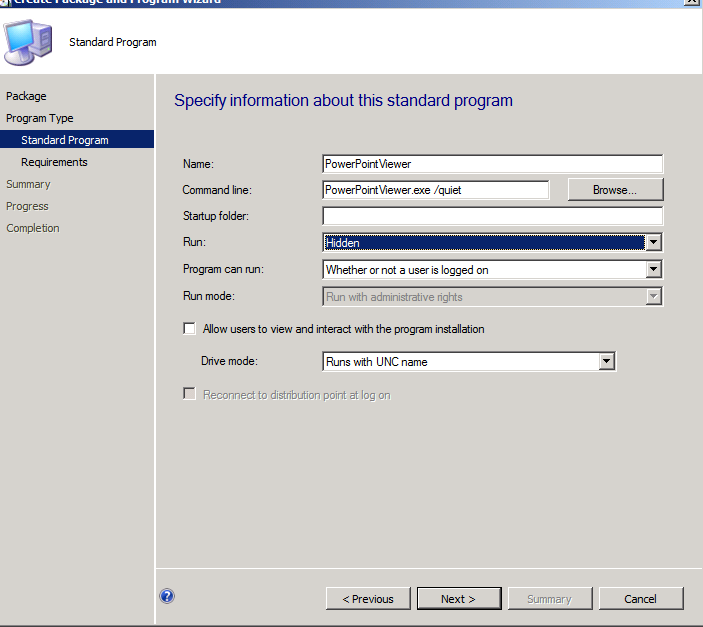Image resolution: width=703 pixels, height=627 pixels.
Task: Click the Program can run label
Action: point(223,269)
